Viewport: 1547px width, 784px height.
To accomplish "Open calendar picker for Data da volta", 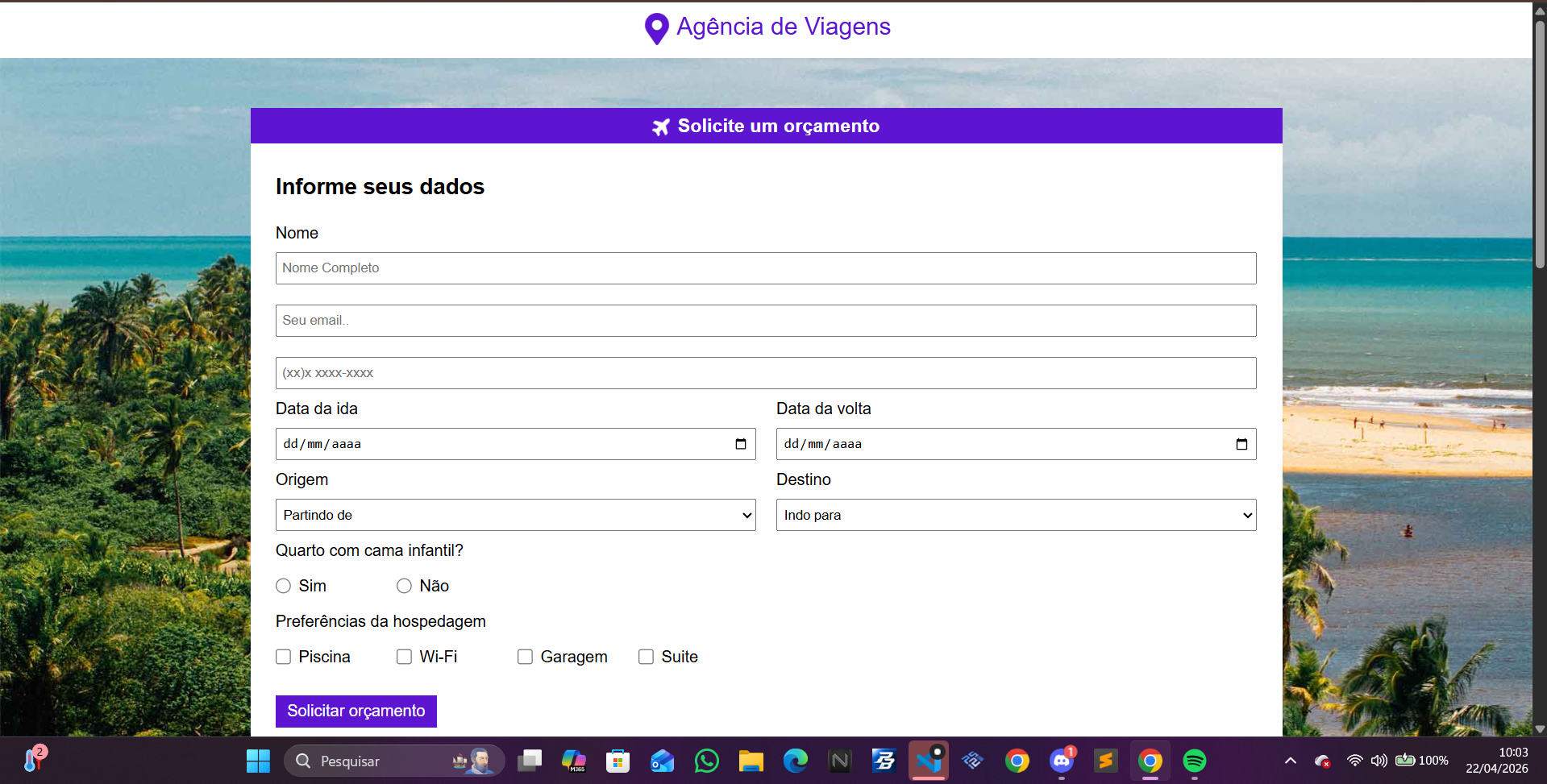I will [1241, 444].
